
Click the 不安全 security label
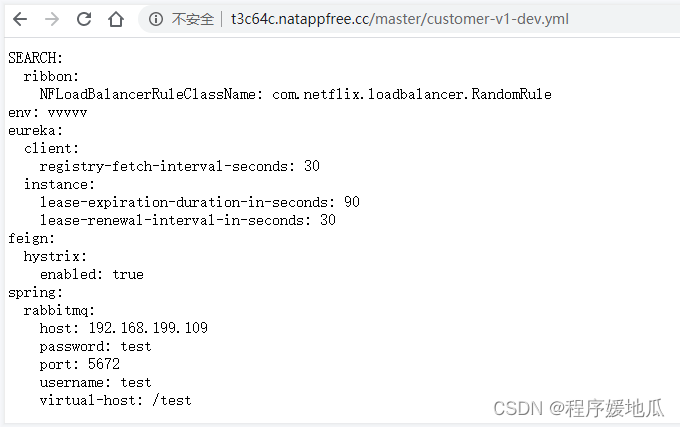click(x=193, y=19)
